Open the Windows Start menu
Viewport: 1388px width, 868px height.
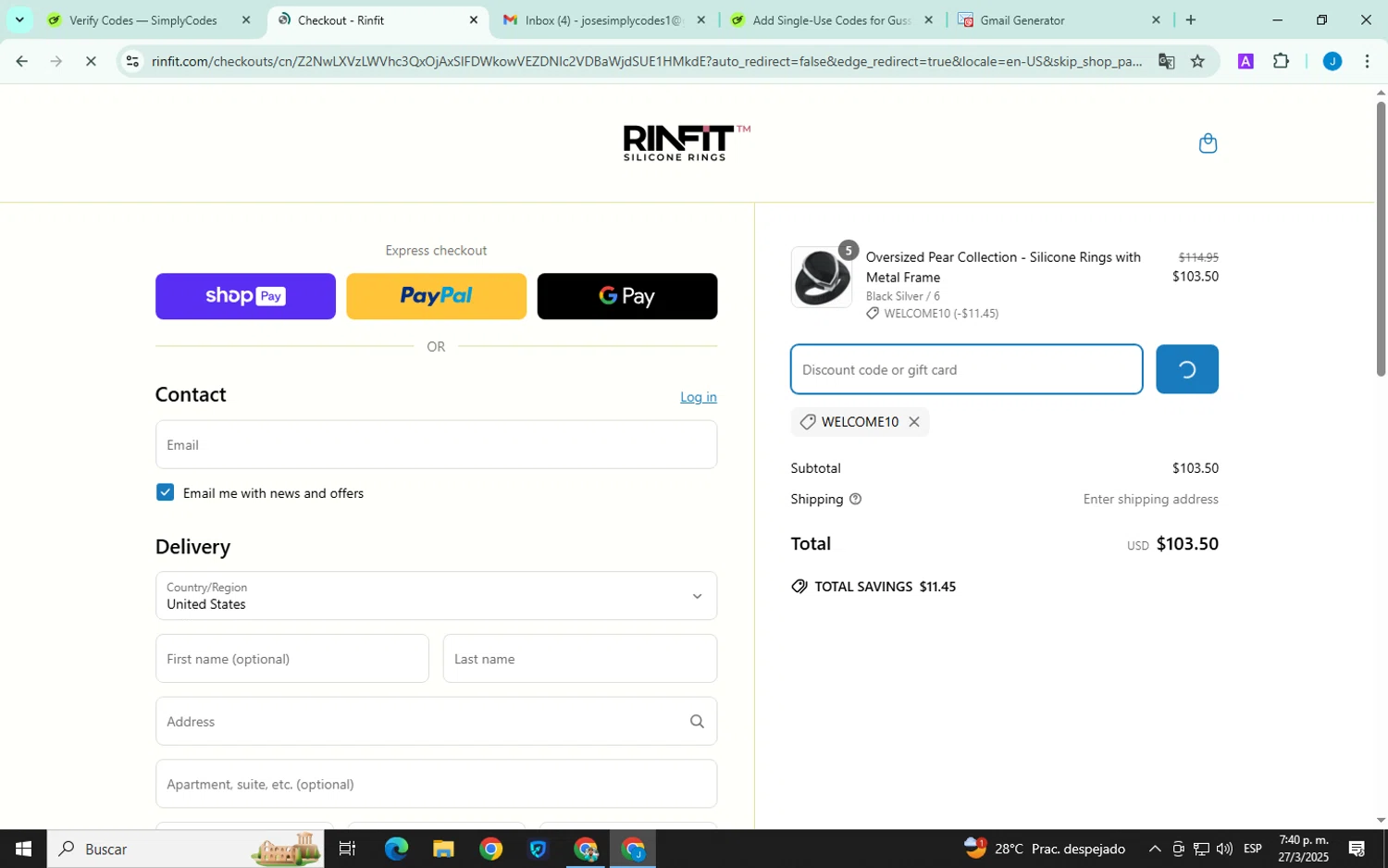point(23,849)
